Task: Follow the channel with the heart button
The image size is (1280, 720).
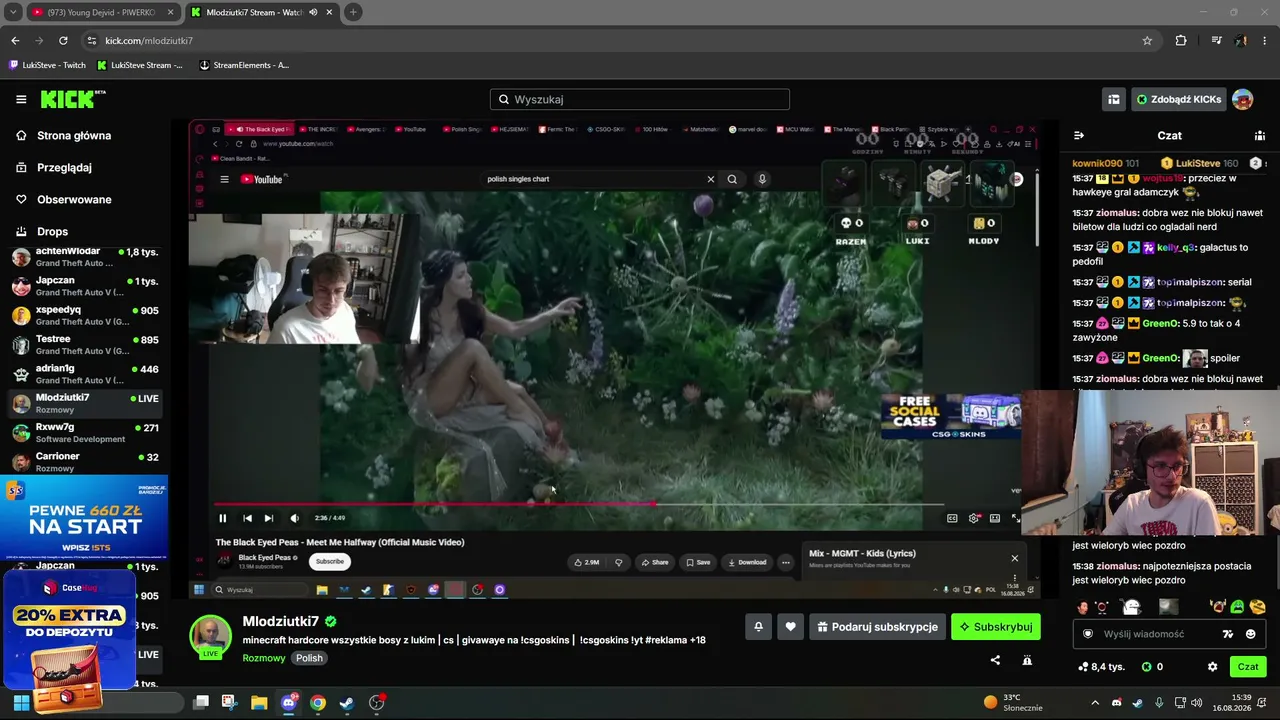Action: coord(790,627)
